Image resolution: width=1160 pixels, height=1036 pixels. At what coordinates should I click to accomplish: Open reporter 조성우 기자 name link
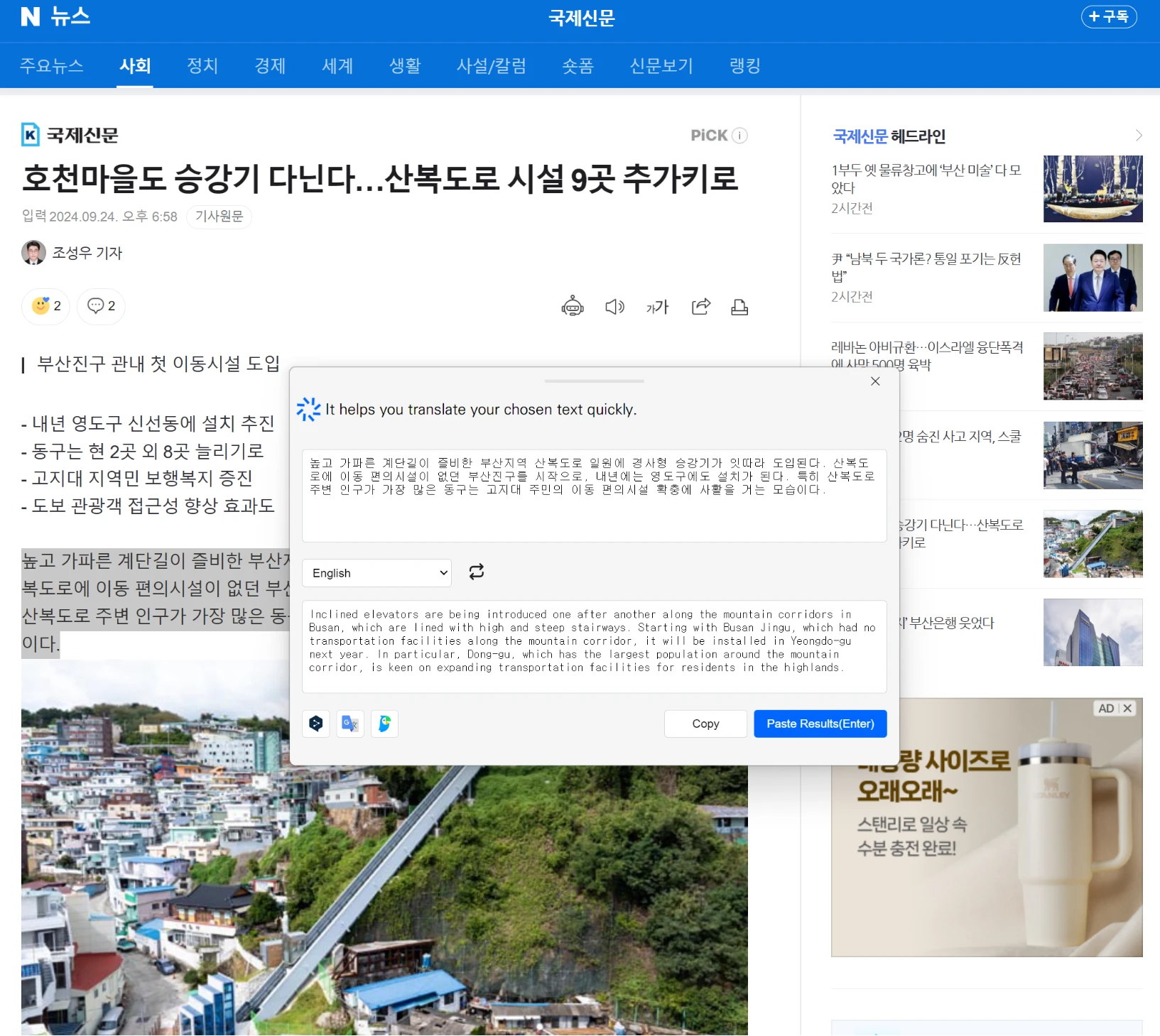pos(87,253)
